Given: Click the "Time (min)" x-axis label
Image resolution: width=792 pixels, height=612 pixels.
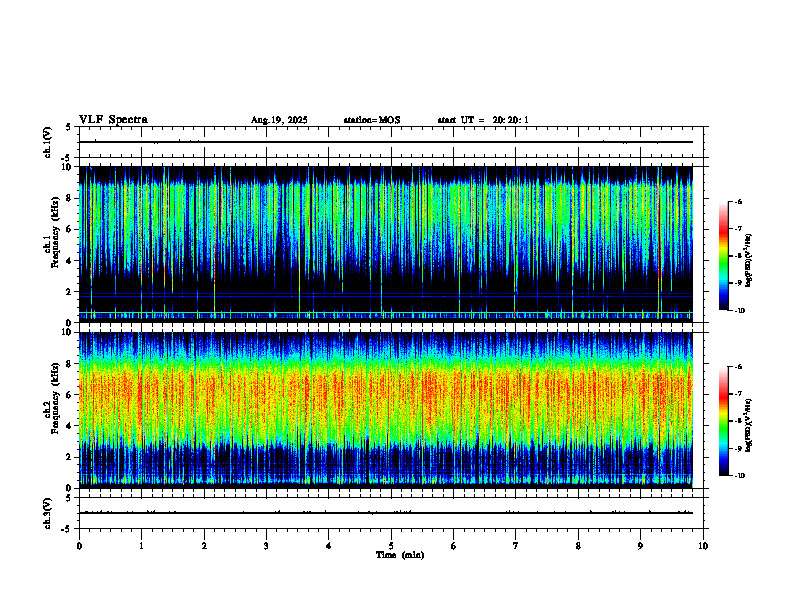Looking at the screenshot, I should [x=400, y=555].
